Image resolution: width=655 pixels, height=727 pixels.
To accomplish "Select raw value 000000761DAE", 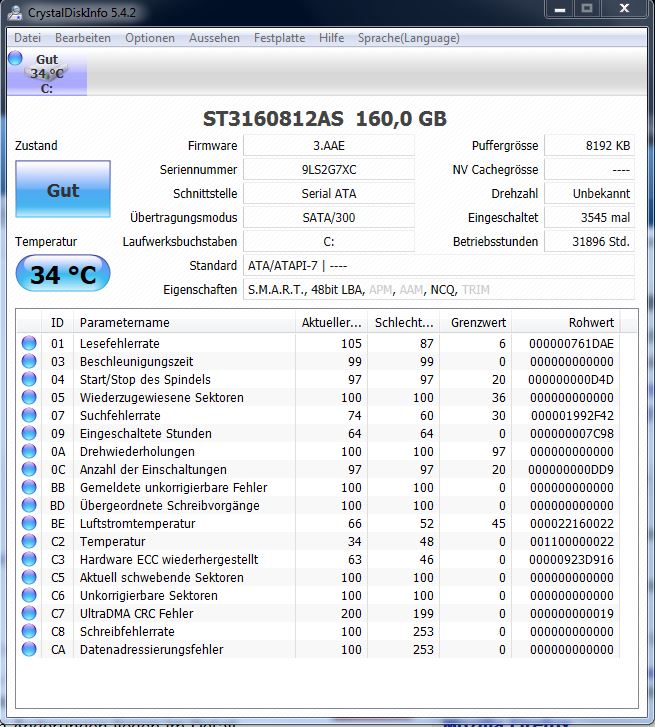I will (571, 344).
